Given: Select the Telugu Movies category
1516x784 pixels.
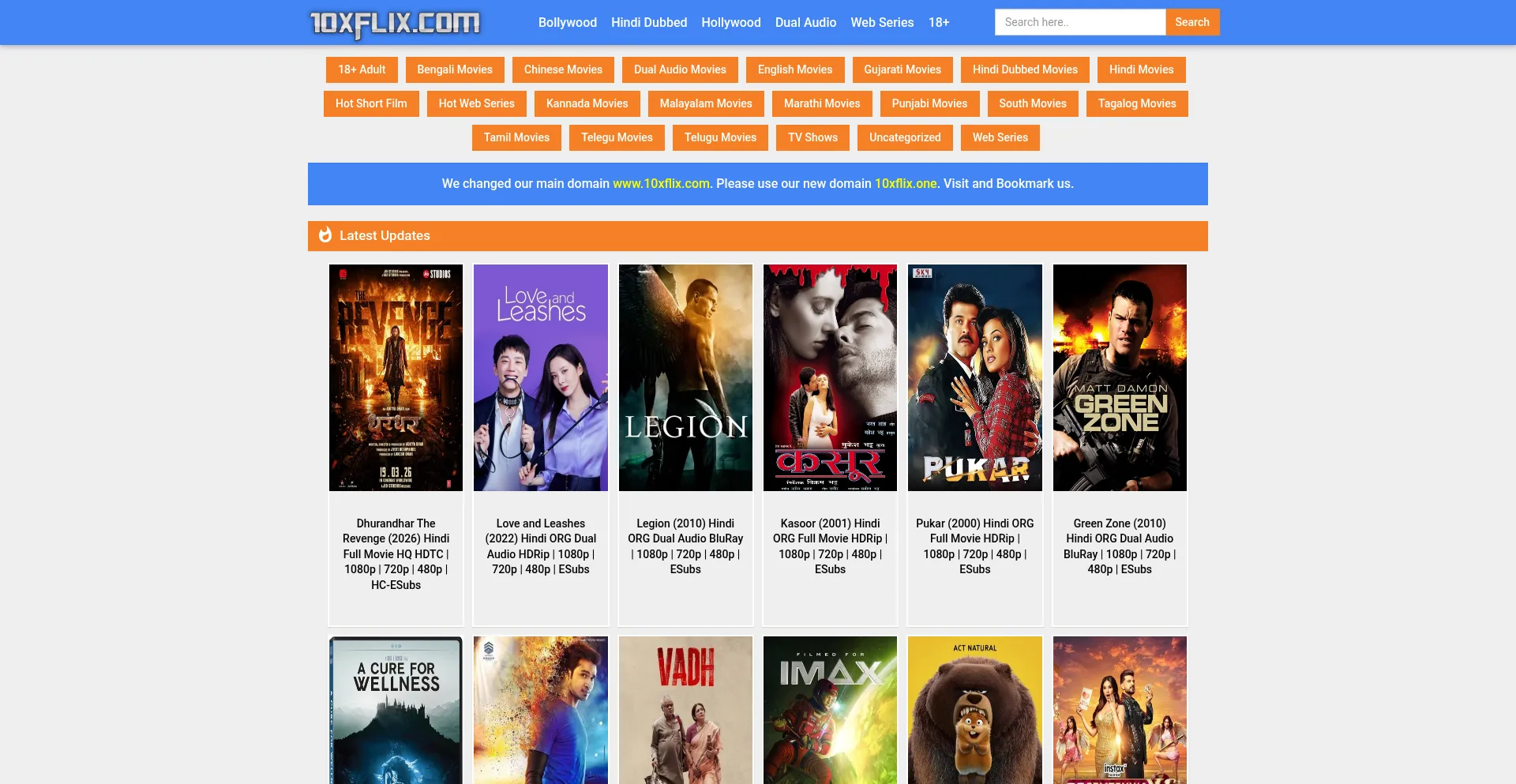Looking at the screenshot, I should pos(720,137).
